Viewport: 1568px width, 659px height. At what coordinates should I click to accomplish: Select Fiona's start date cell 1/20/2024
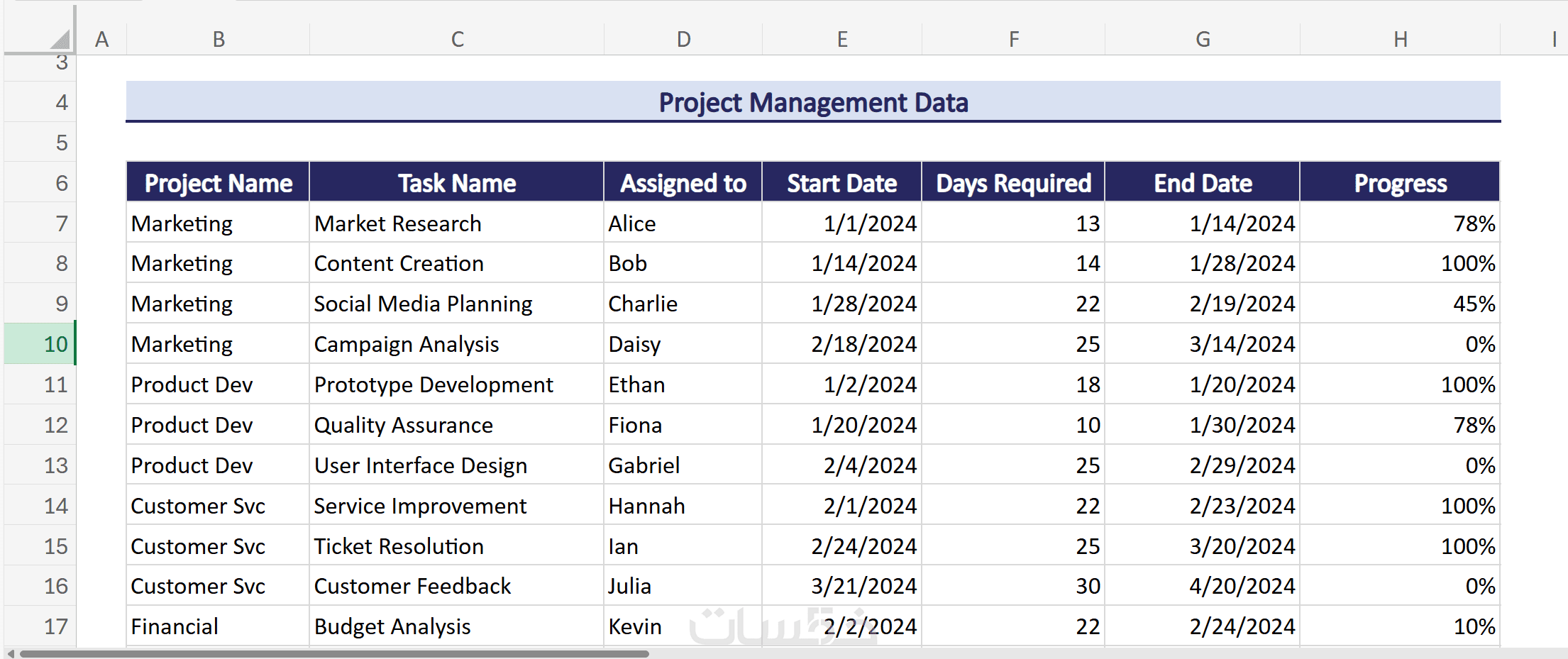tap(842, 425)
